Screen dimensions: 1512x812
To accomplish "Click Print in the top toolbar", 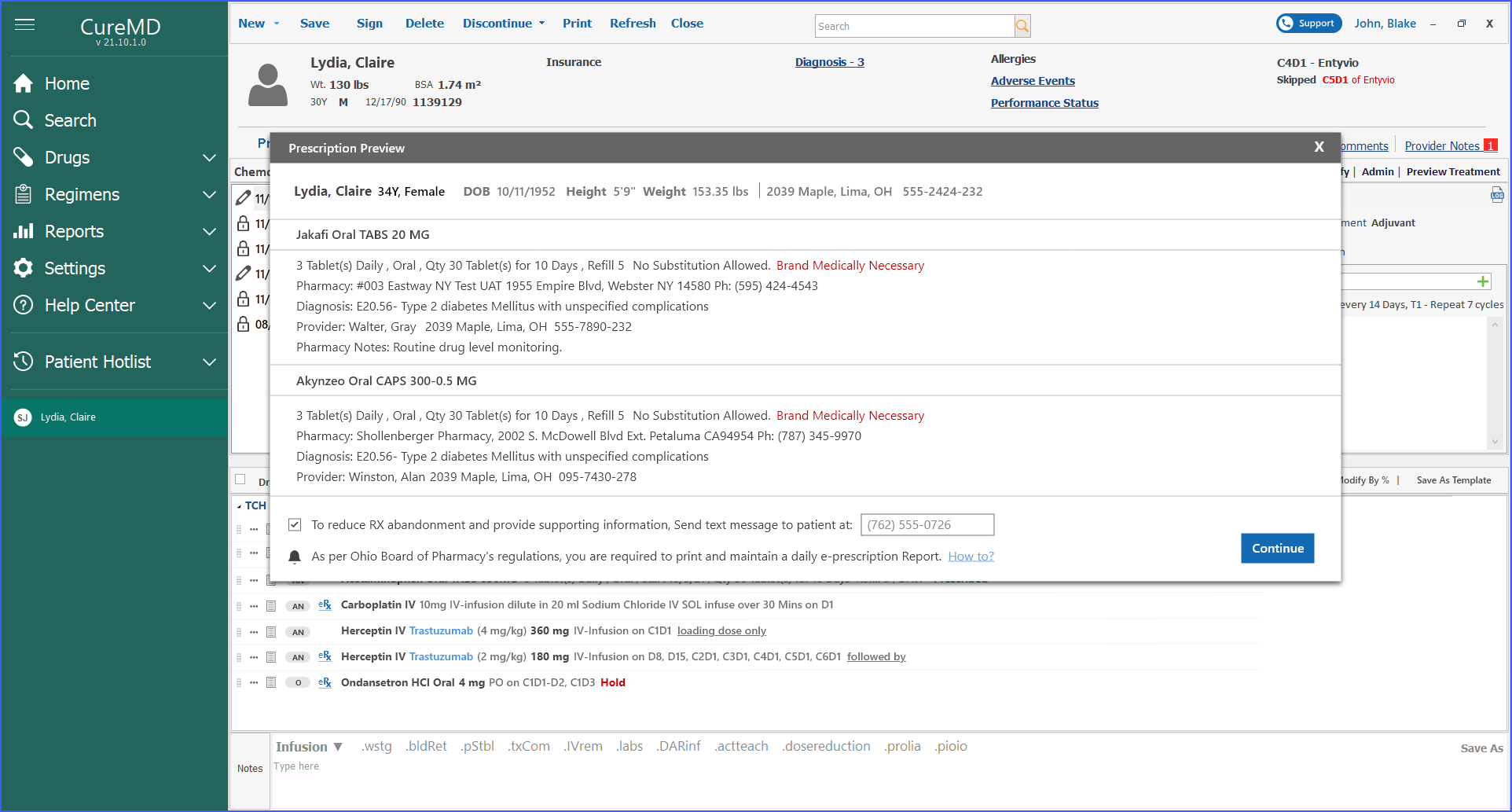I will tap(577, 24).
